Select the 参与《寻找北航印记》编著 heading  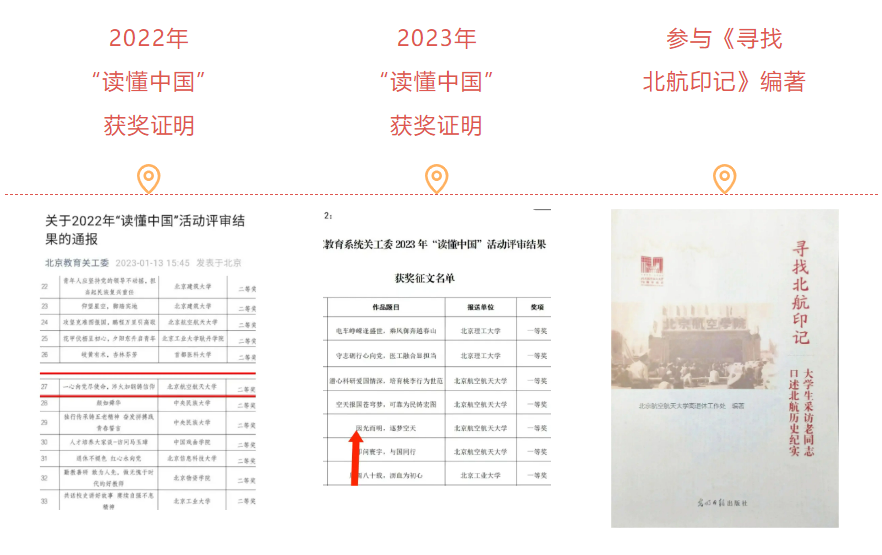click(x=724, y=61)
